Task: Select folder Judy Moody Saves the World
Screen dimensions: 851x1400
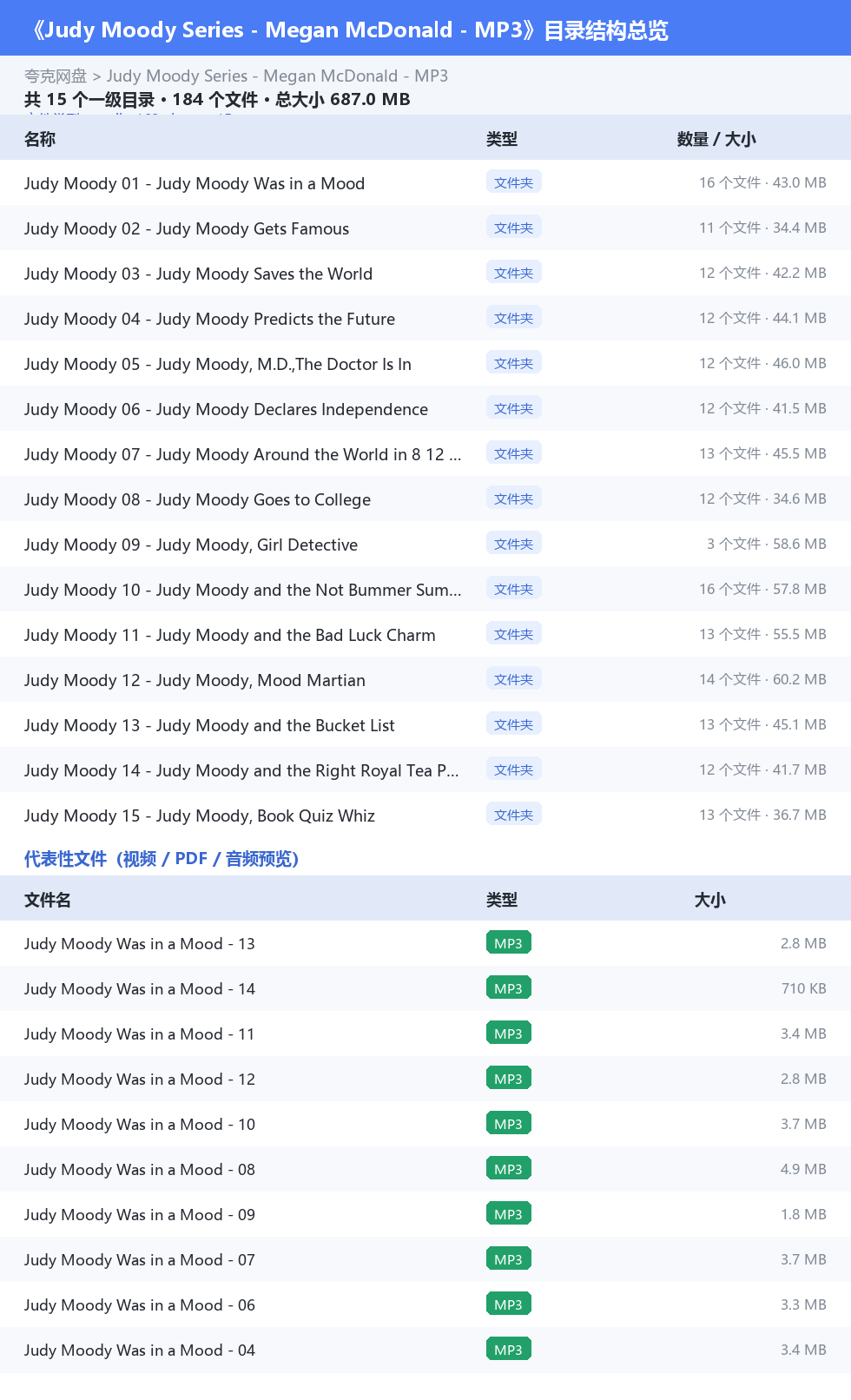Action: tap(198, 274)
